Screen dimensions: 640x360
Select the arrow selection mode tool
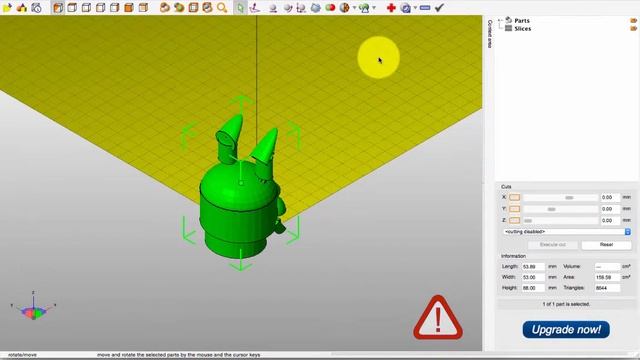coord(240,7)
